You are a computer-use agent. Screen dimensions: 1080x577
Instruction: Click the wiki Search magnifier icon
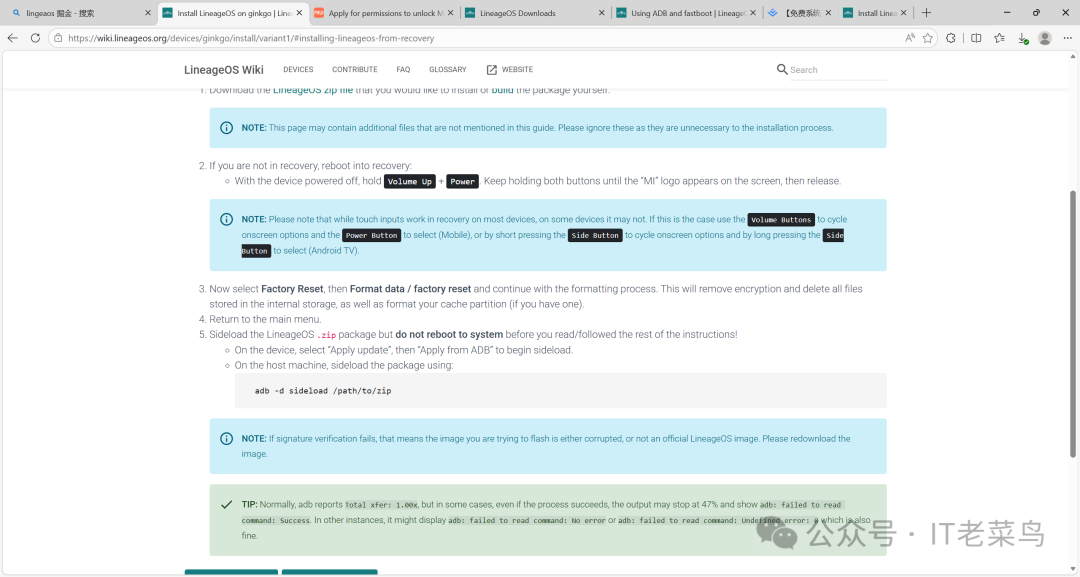click(782, 69)
